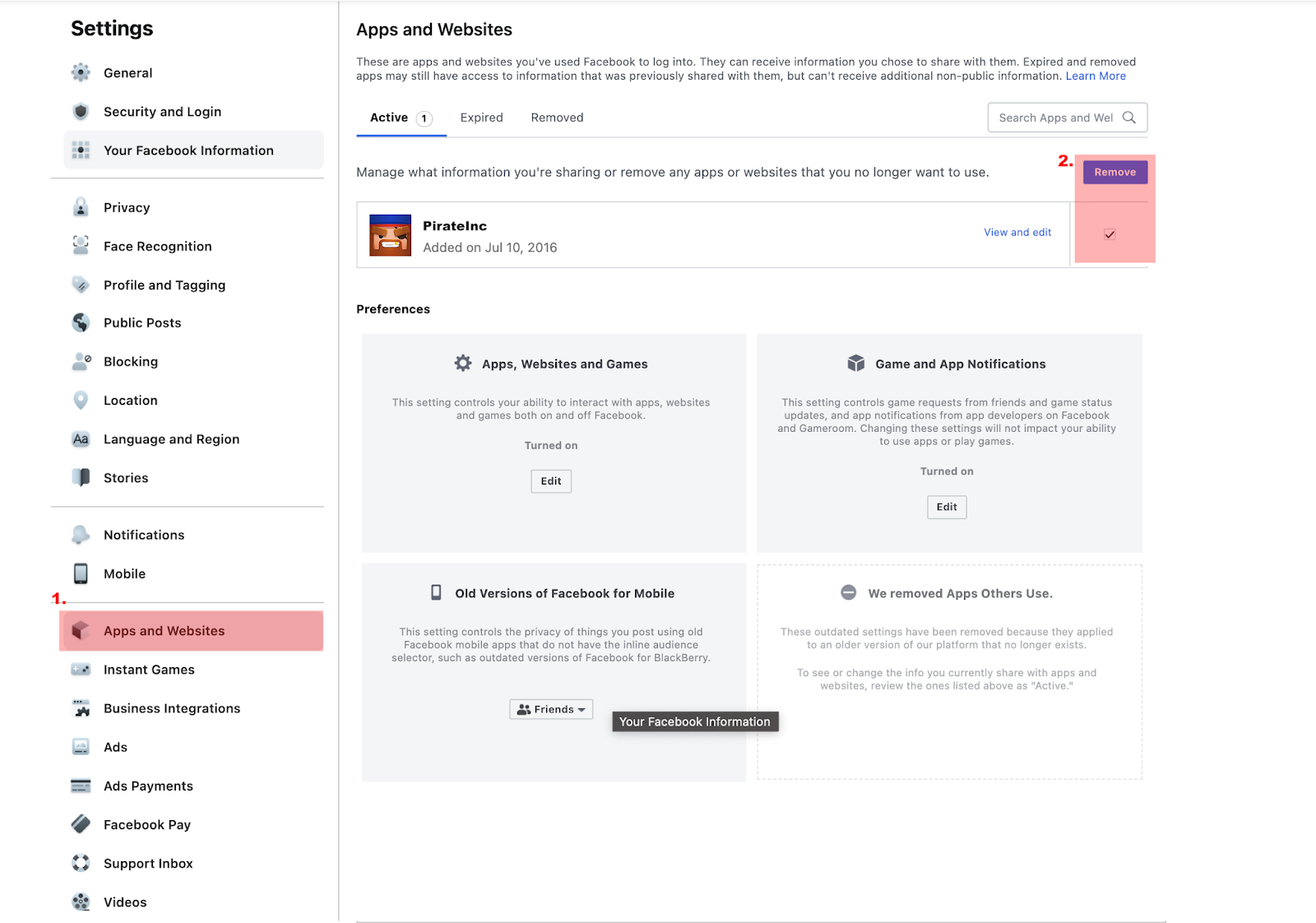Screen dimensions: 1316x923
Task: Click the cube icon beside Game and App Notifications
Action: coord(856,363)
